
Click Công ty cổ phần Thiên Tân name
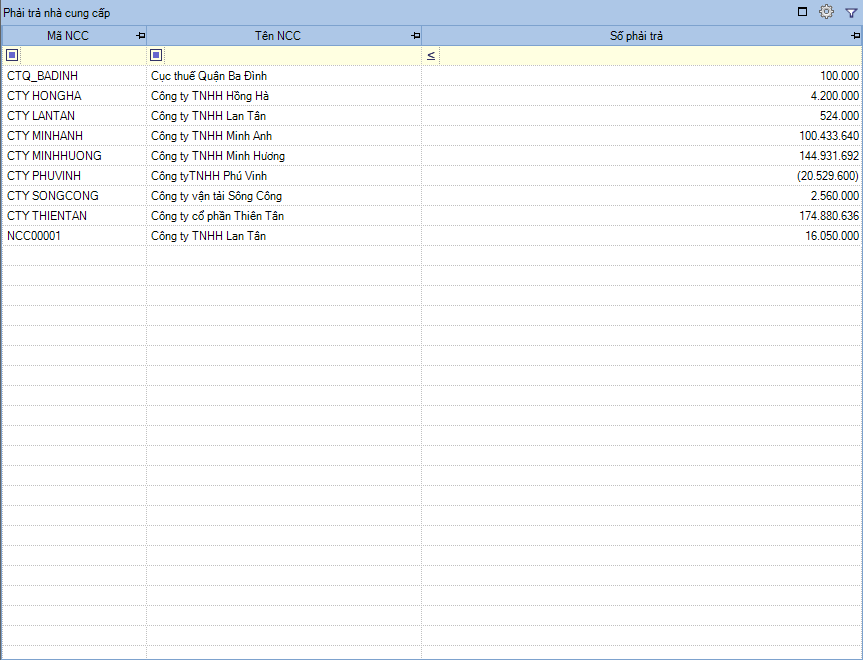pyautogui.click(x=217, y=216)
